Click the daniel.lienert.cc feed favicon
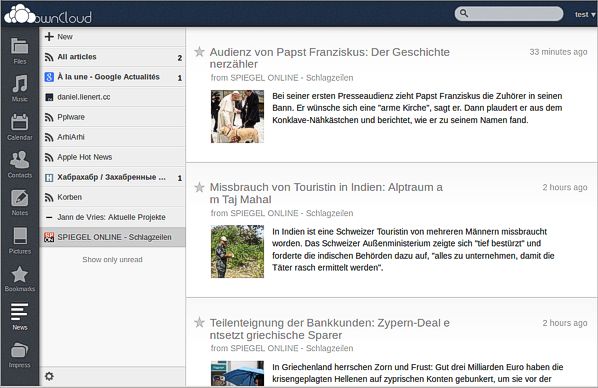This screenshot has width=598, height=388. [x=49, y=97]
